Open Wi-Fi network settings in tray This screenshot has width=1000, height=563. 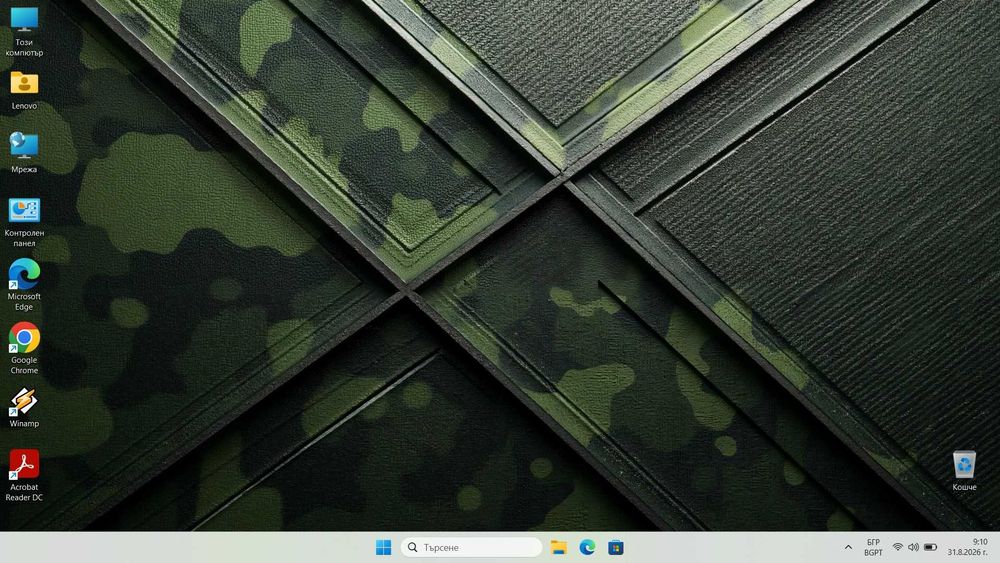[x=897, y=547]
